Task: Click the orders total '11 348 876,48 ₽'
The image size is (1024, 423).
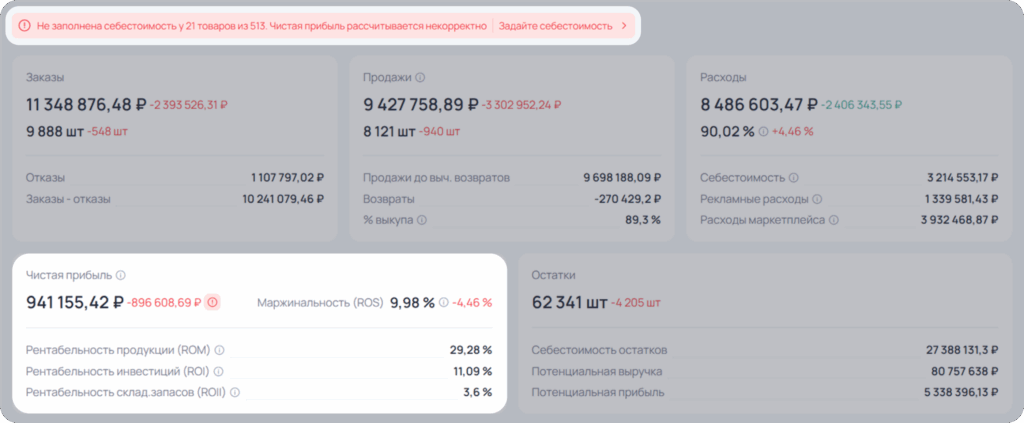Action: [x=86, y=104]
